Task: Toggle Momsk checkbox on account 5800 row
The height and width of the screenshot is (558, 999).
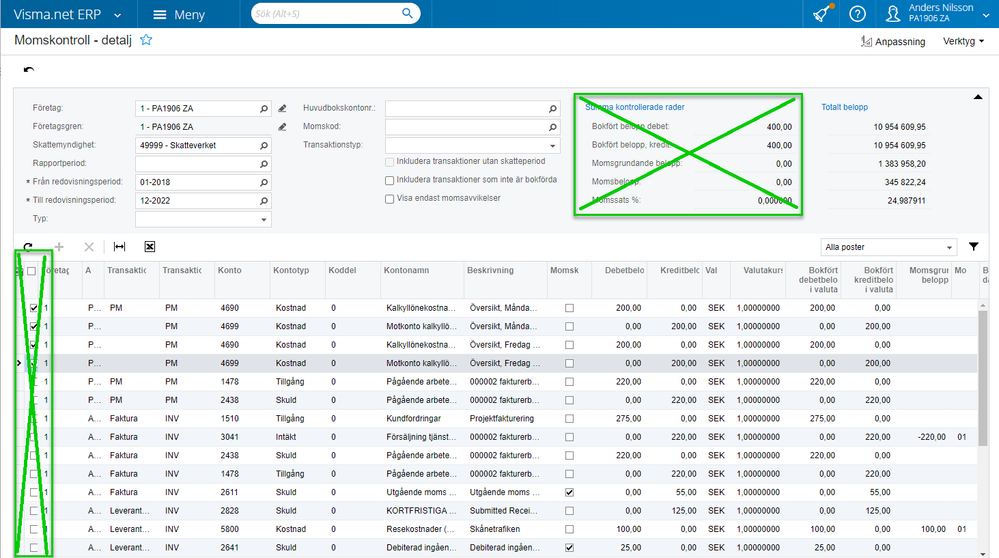Action: pos(569,529)
